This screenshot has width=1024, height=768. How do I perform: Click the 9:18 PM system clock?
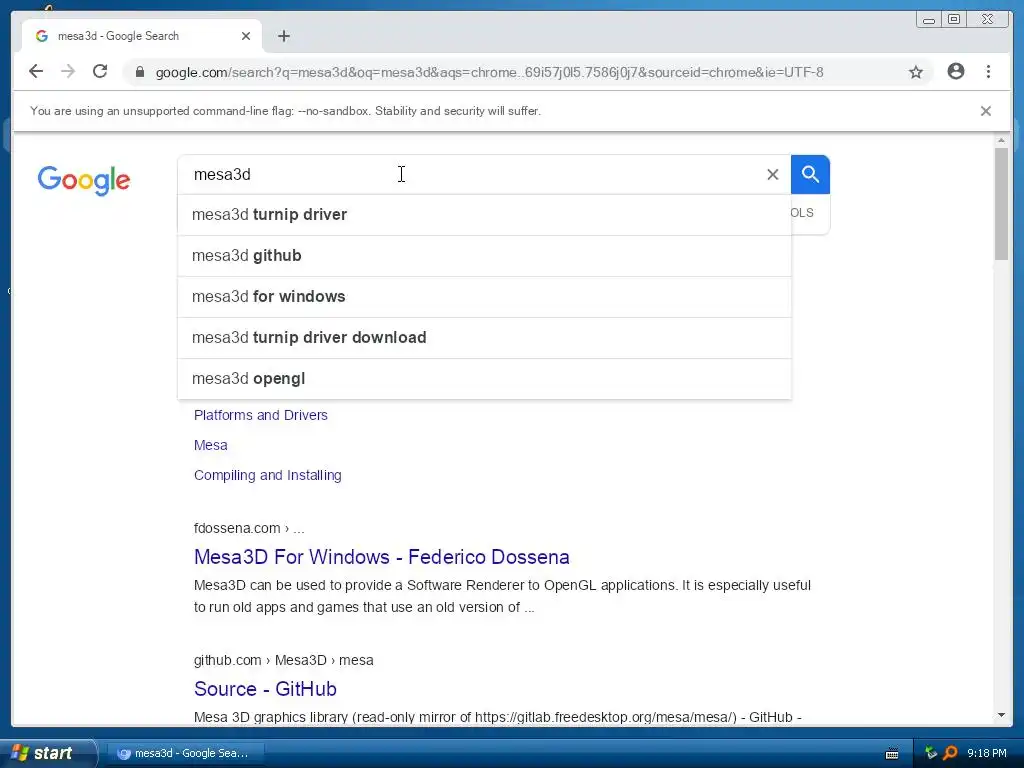pos(987,753)
